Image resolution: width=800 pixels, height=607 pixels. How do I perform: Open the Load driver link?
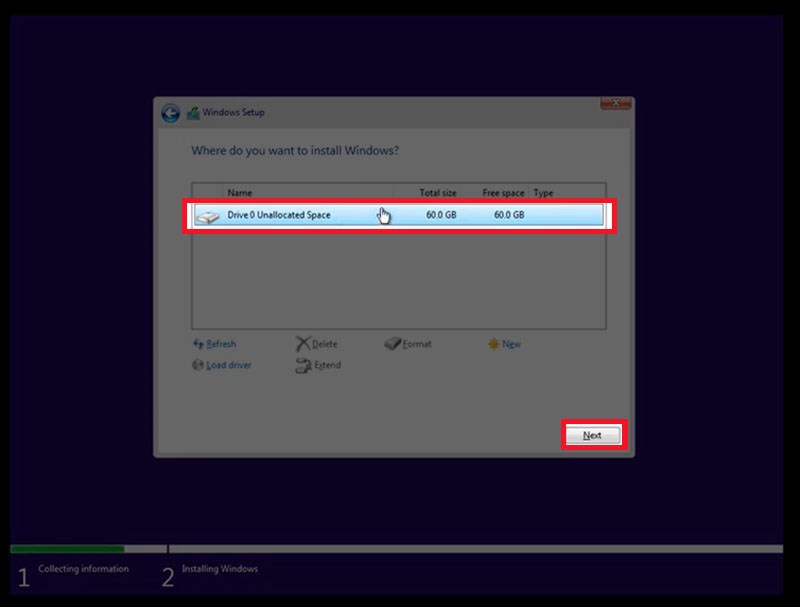click(x=229, y=365)
